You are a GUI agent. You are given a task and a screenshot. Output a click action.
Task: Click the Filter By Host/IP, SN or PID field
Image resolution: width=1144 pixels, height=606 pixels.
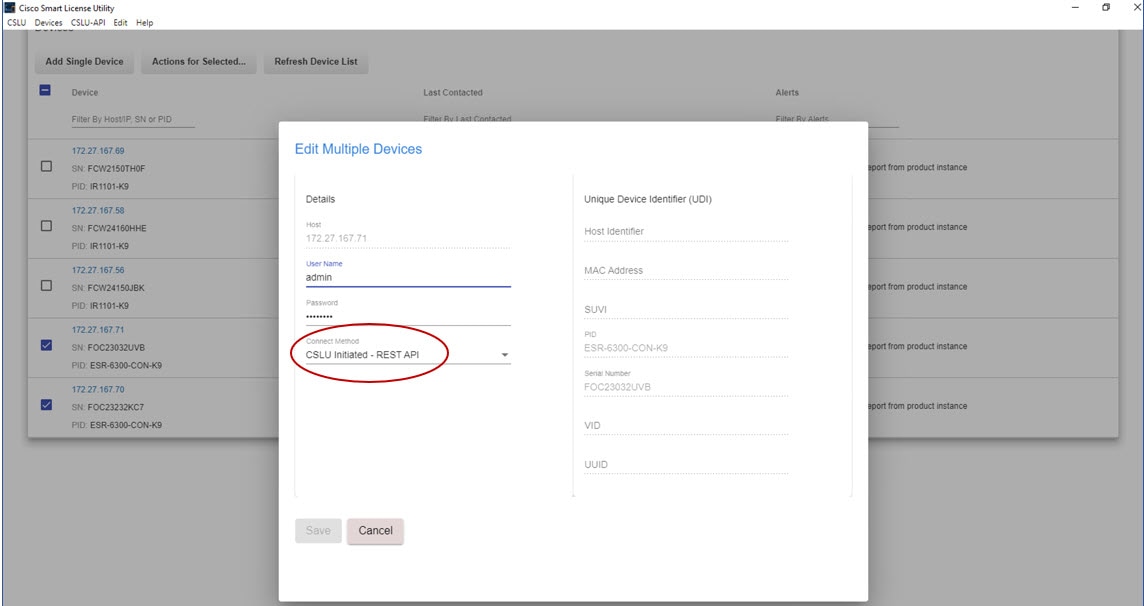pos(133,120)
